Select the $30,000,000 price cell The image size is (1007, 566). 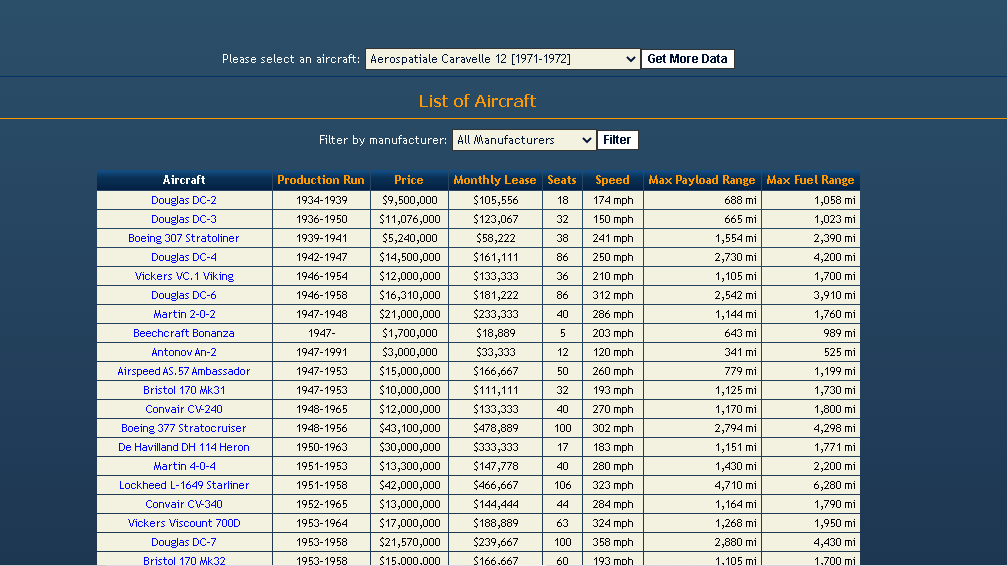coord(409,447)
